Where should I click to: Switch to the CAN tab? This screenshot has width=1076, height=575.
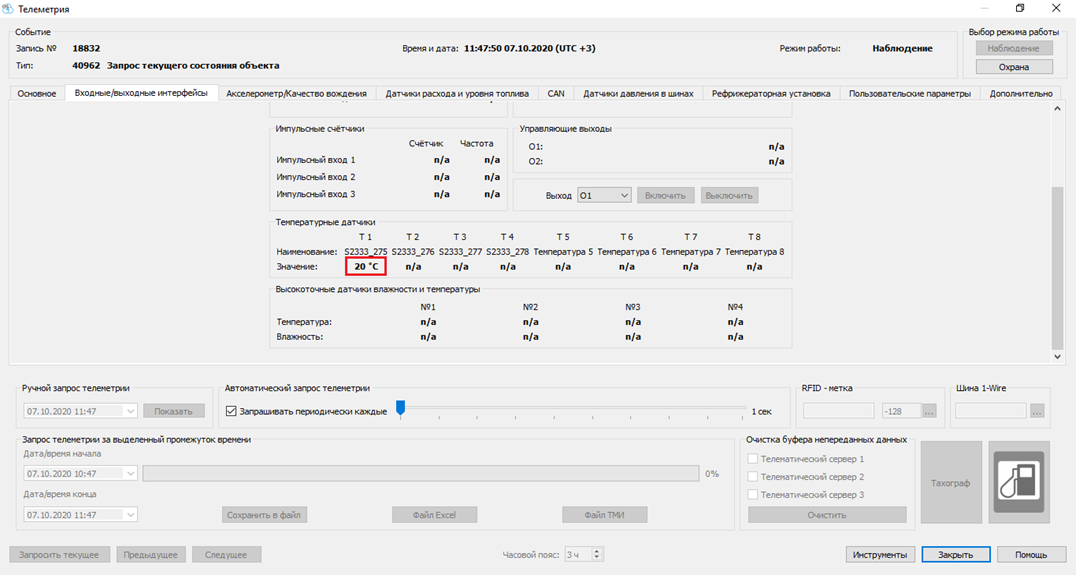click(556, 94)
